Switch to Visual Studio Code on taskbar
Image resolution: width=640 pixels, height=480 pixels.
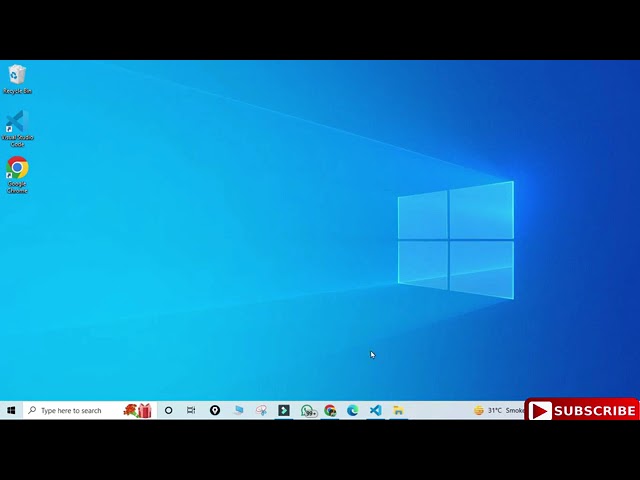(376, 410)
